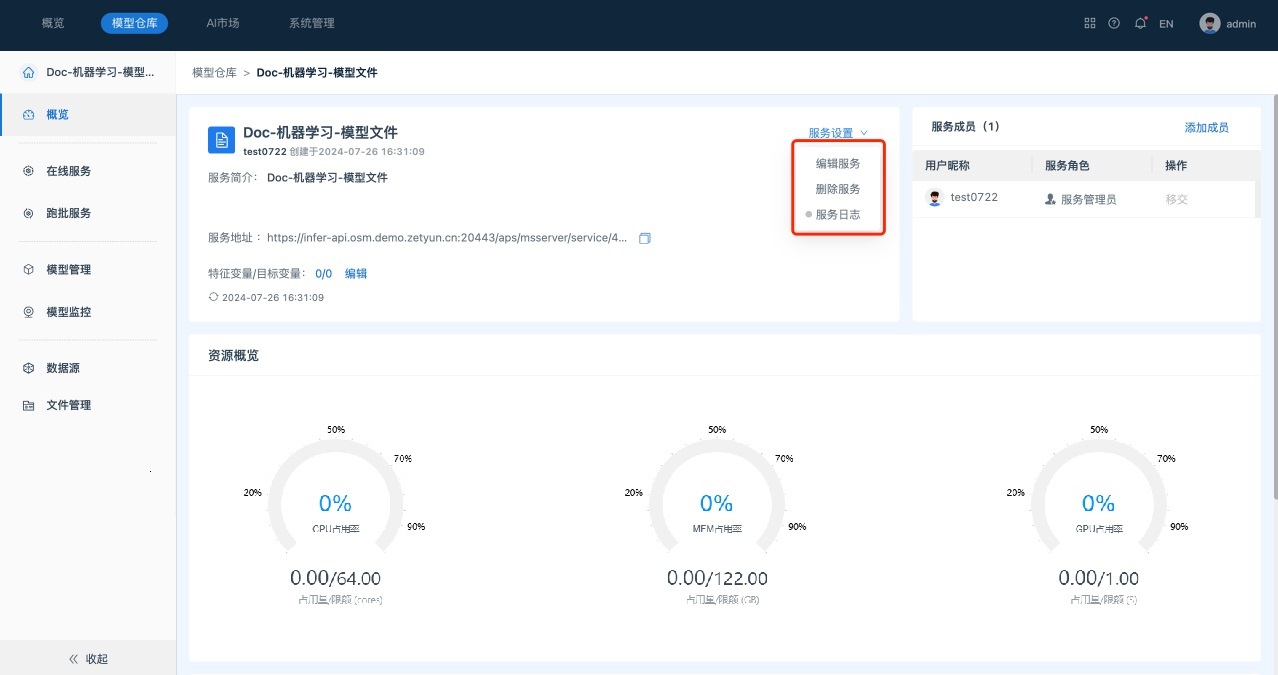Switch to the AI市场 tab
Viewport: 1278px width, 675px height.
(x=222, y=23)
